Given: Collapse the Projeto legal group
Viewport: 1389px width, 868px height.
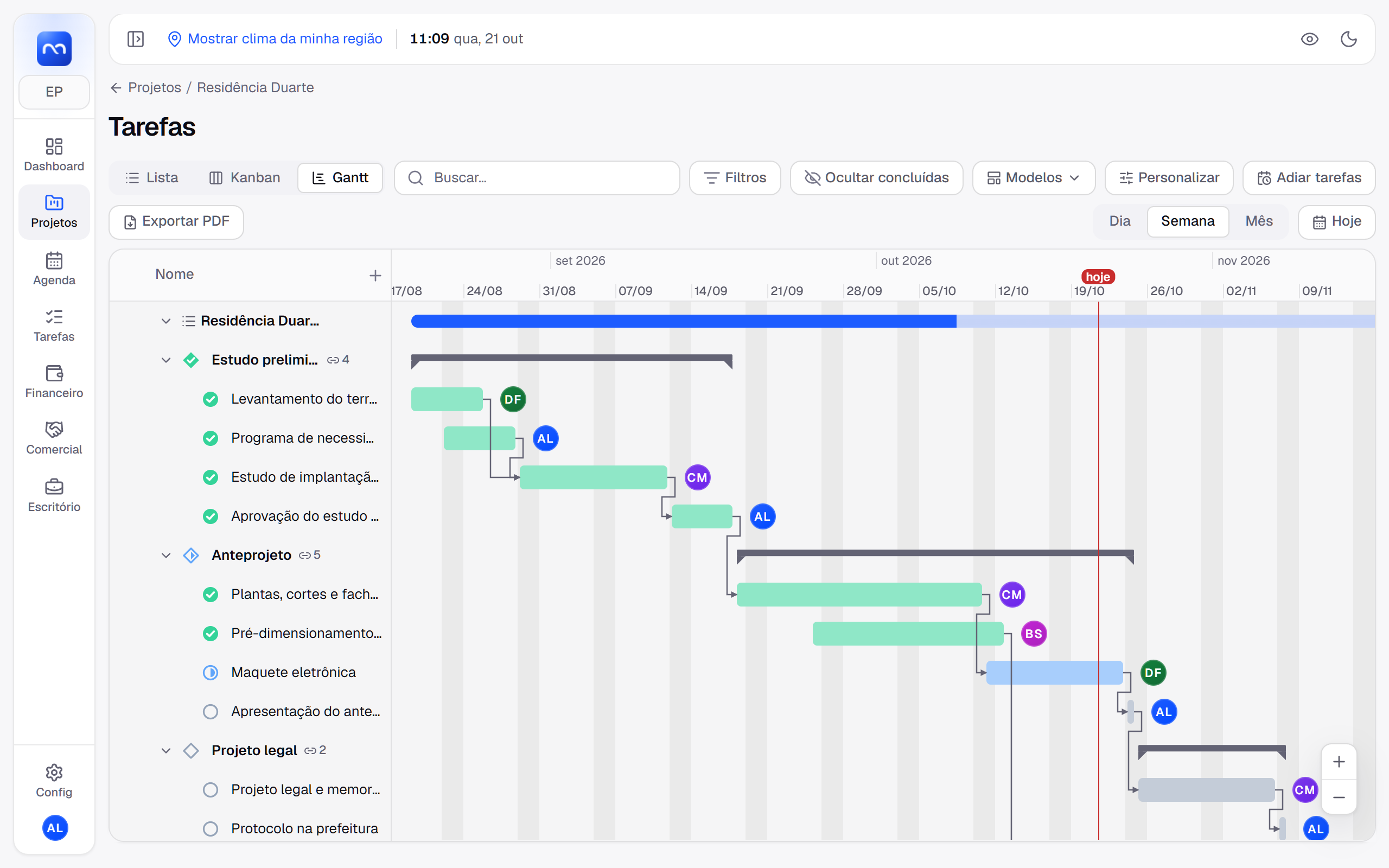Looking at the screenshot, I should 166,750.
